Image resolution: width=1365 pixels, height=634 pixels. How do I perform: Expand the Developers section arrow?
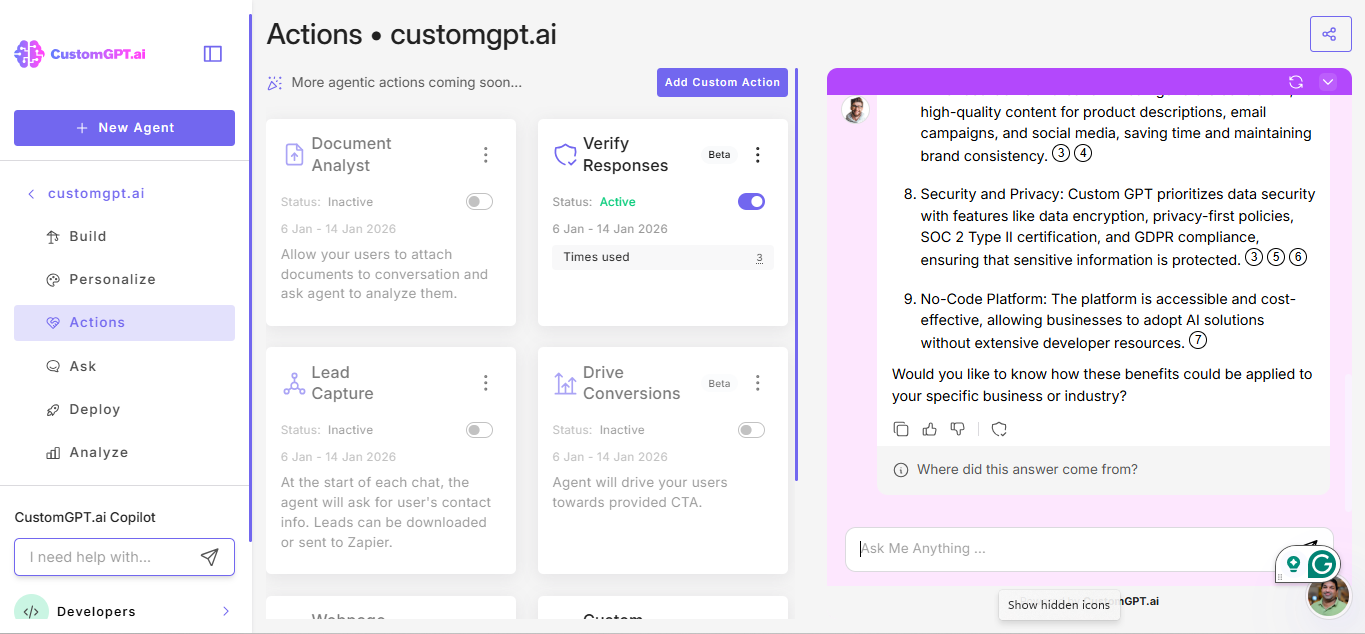pos(226,611)
